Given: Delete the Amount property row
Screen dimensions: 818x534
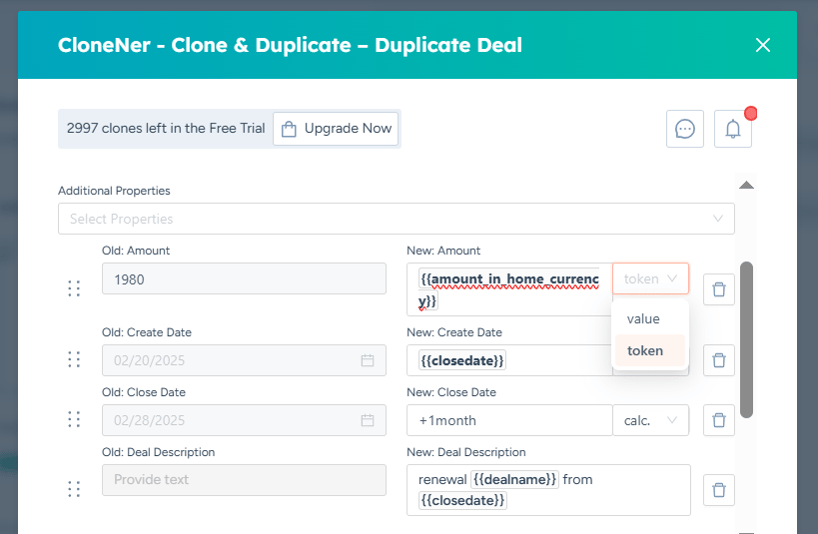Looking at the screenshot, I should tap(719, 289).
